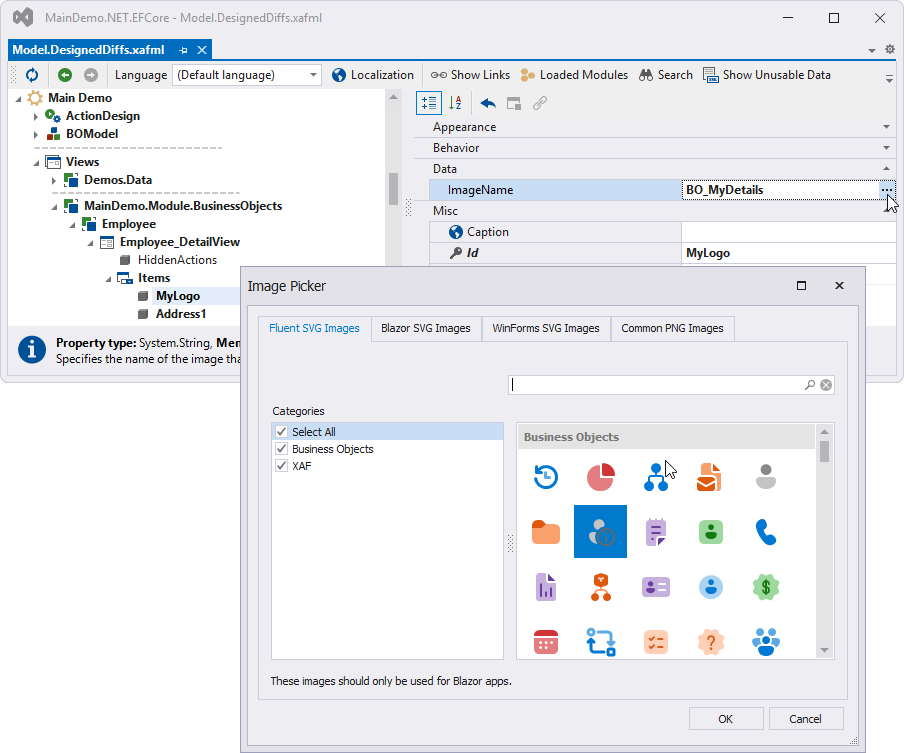Select the clock history image icon
This screenshot has height=753, width=904.
click(x=545, y=477)
